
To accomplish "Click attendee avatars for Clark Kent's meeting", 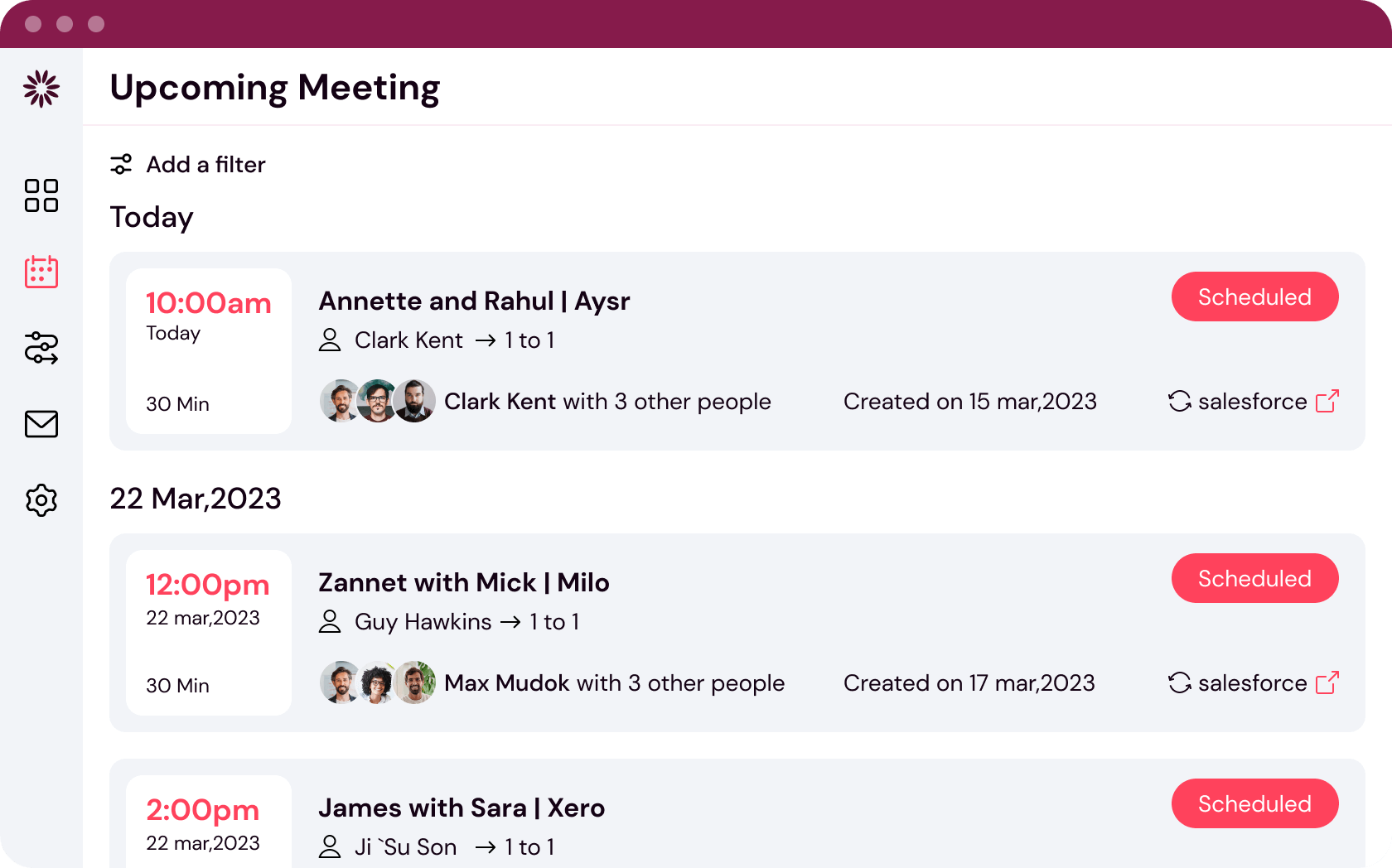I will click(x=378, y=402).
